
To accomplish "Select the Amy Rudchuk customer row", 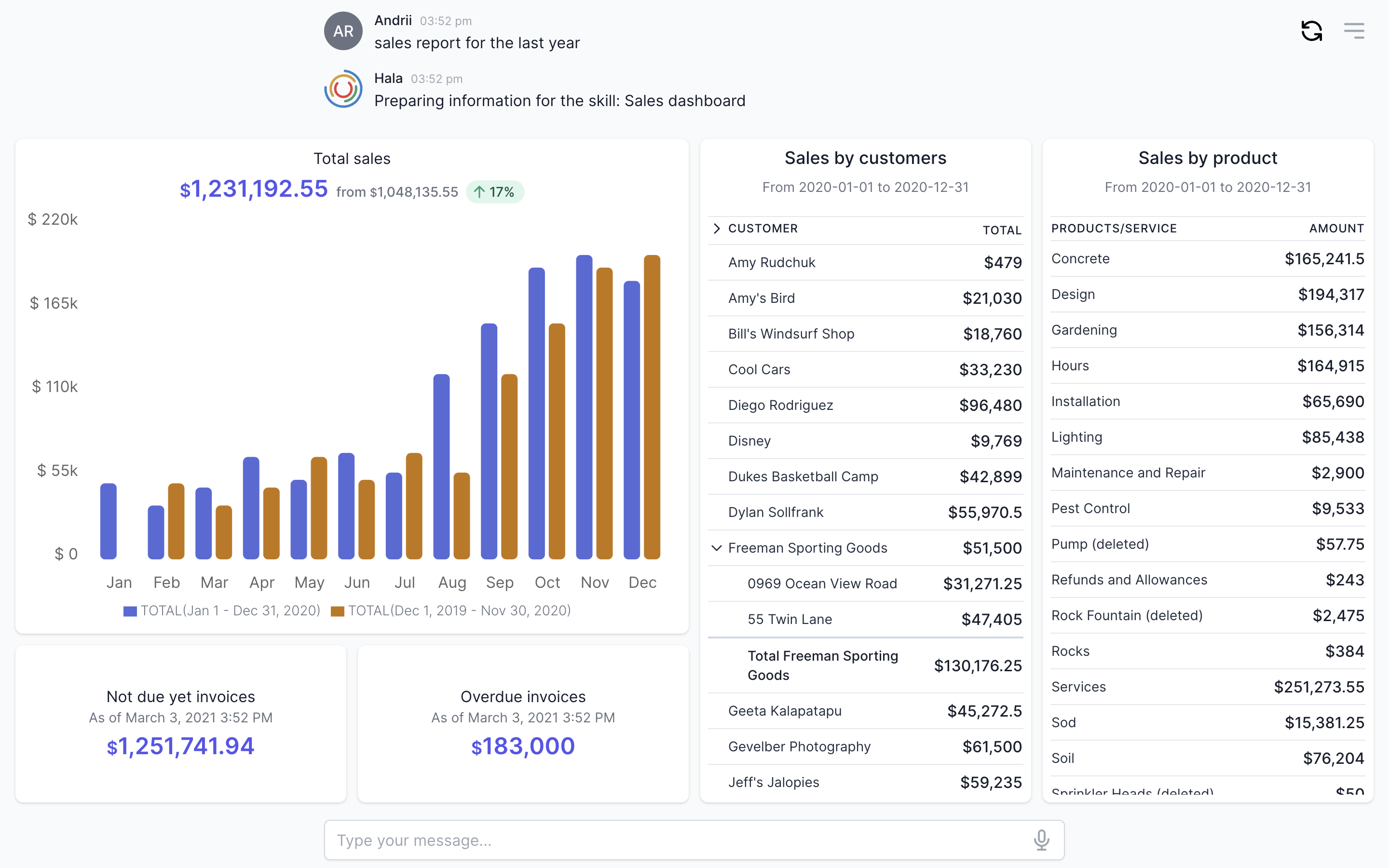I will 866,262.
